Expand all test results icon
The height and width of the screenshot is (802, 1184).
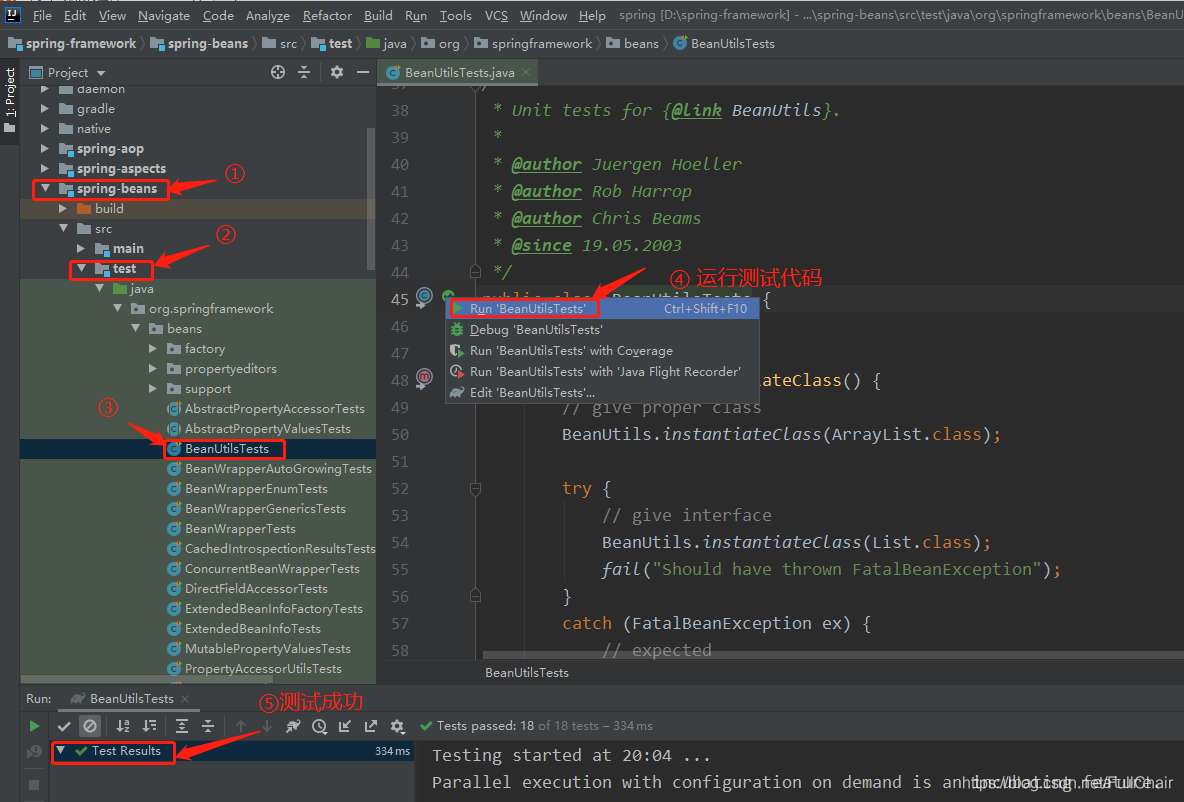coord(182,726)
